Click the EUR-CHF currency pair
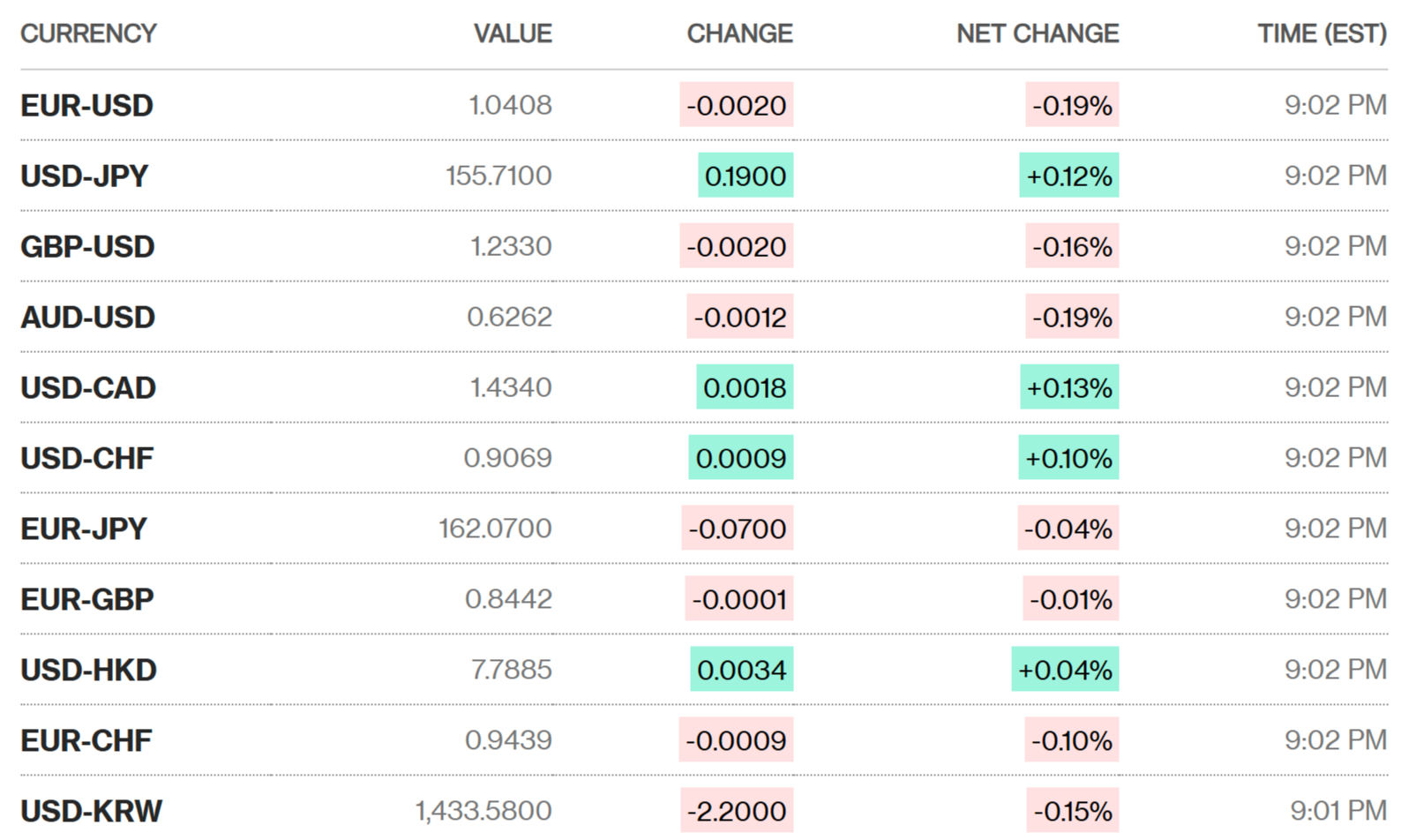The image size is (1409, 840). pyautogui.click(x=86, y=741)
